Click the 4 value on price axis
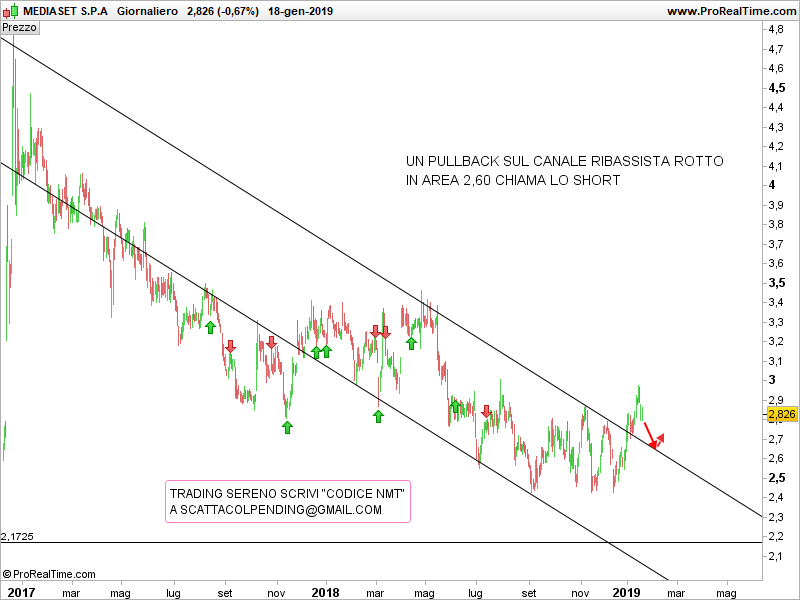Screen dimensions: 800x600 coord(772,185)
